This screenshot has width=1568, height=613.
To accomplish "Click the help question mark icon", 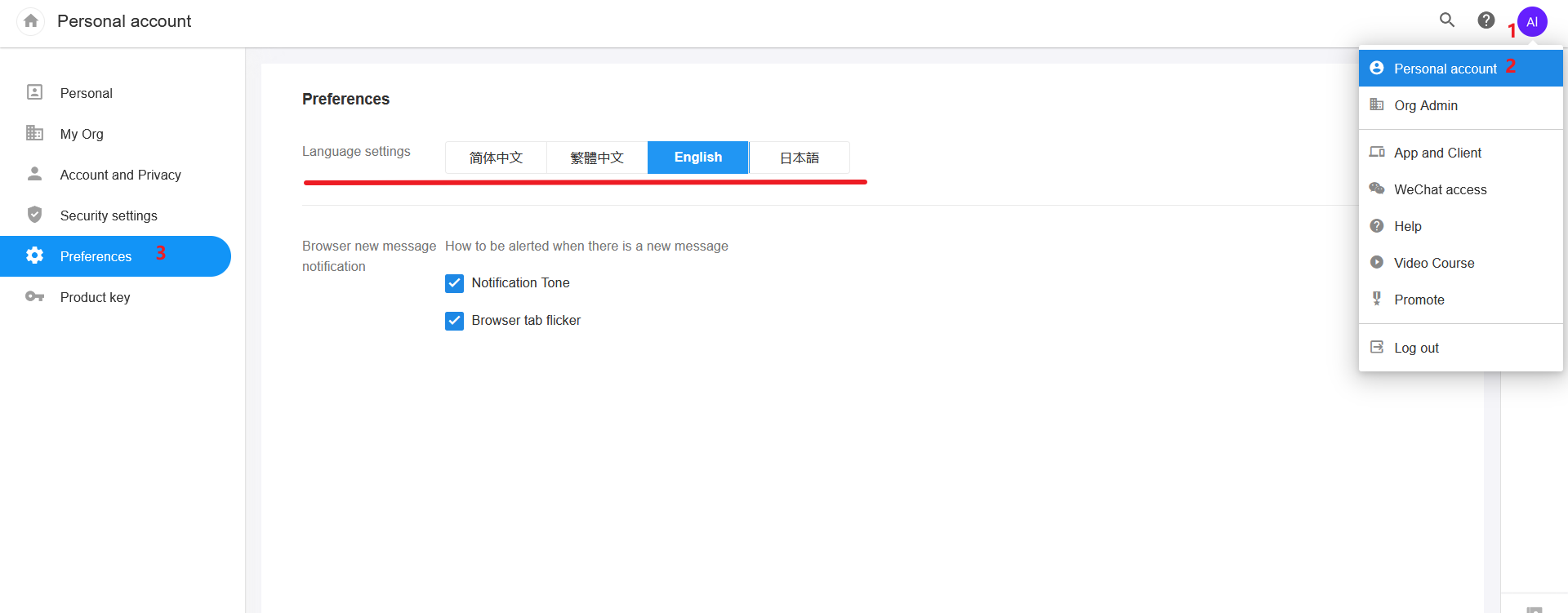I will [1486, 20].
